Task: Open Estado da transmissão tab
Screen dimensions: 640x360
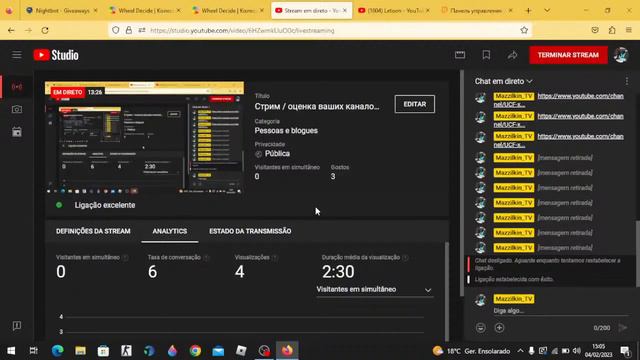Action: (x=250, y=231)
